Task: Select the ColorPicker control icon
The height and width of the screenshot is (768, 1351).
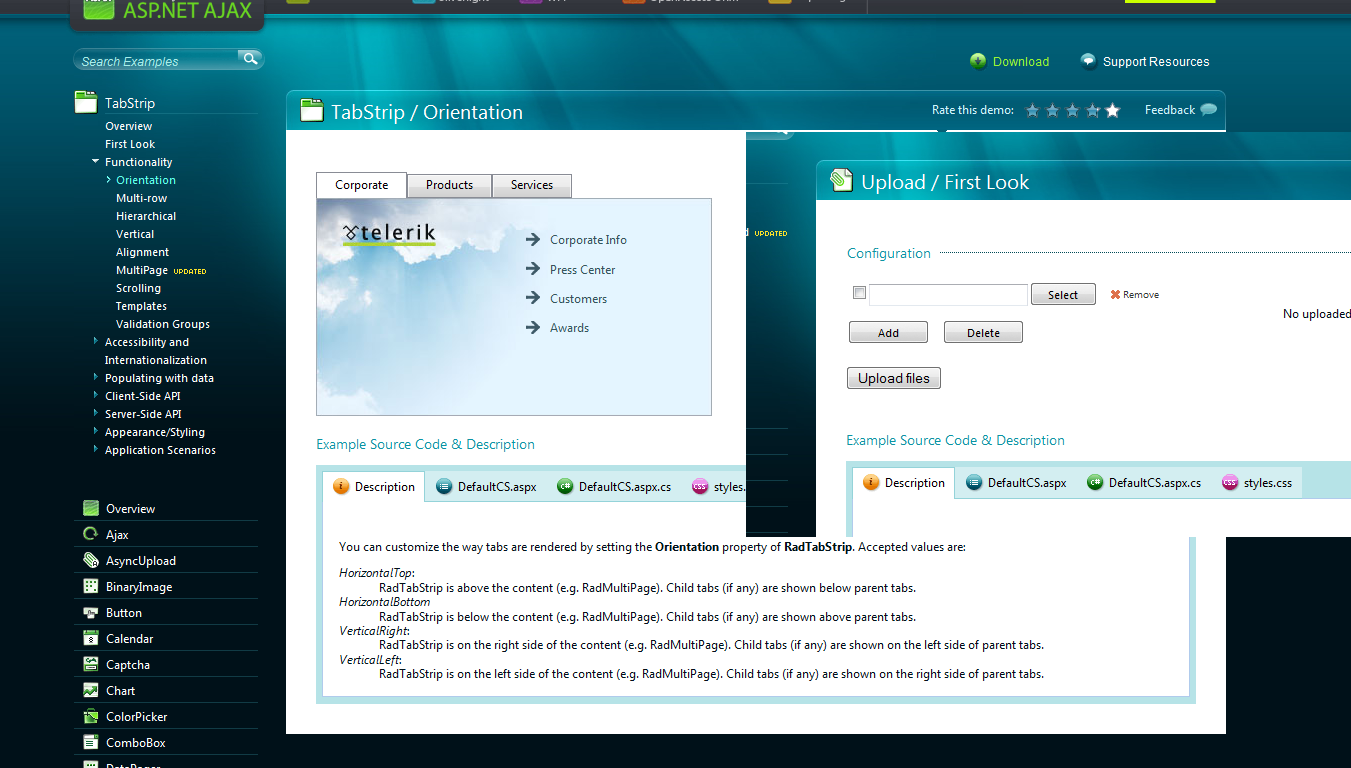Action: [91, 716]
